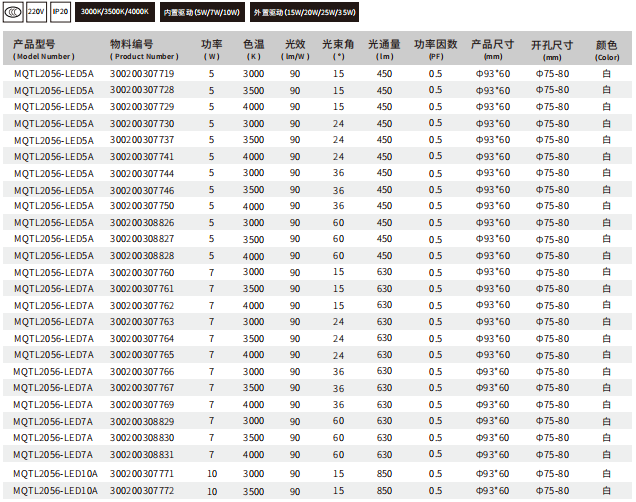636x502 pixels.
Task: Select product number 300200307746
Action: [142, 190]
